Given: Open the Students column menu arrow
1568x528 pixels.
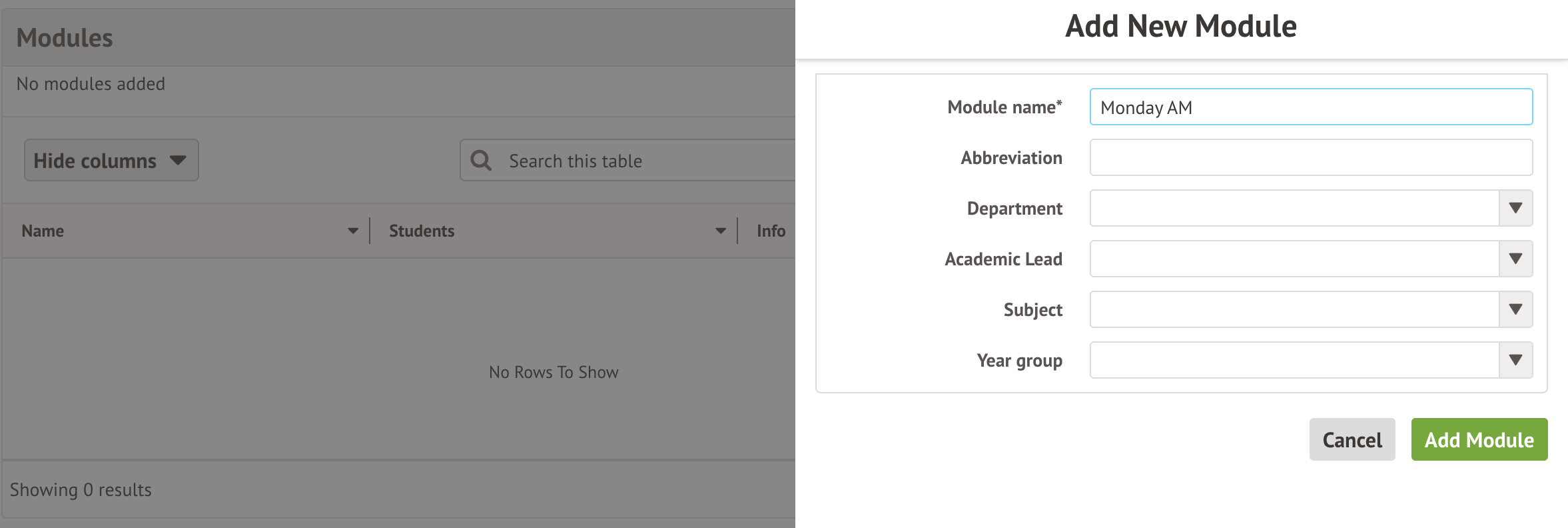Looking at the screenshot, I should pyautogui.click(x=721, y=231).
